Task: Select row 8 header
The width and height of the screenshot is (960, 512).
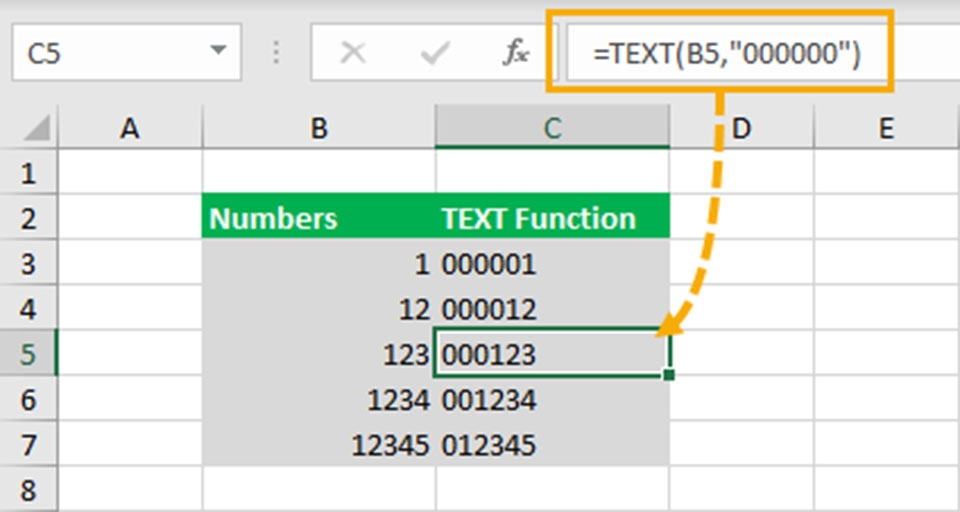Action: click(29, 489)
